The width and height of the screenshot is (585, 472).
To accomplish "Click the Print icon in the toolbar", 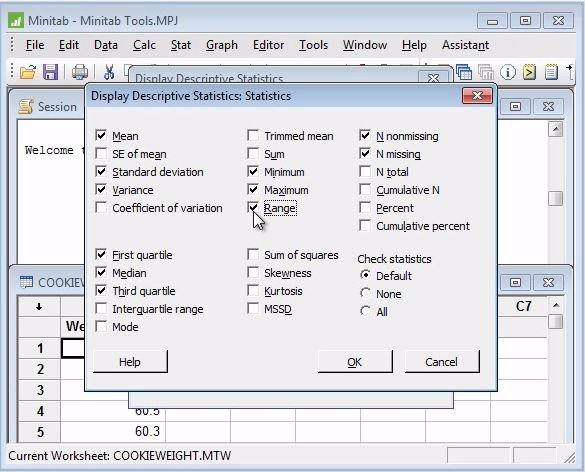I will pyautogui.click(x=80, y=72).
